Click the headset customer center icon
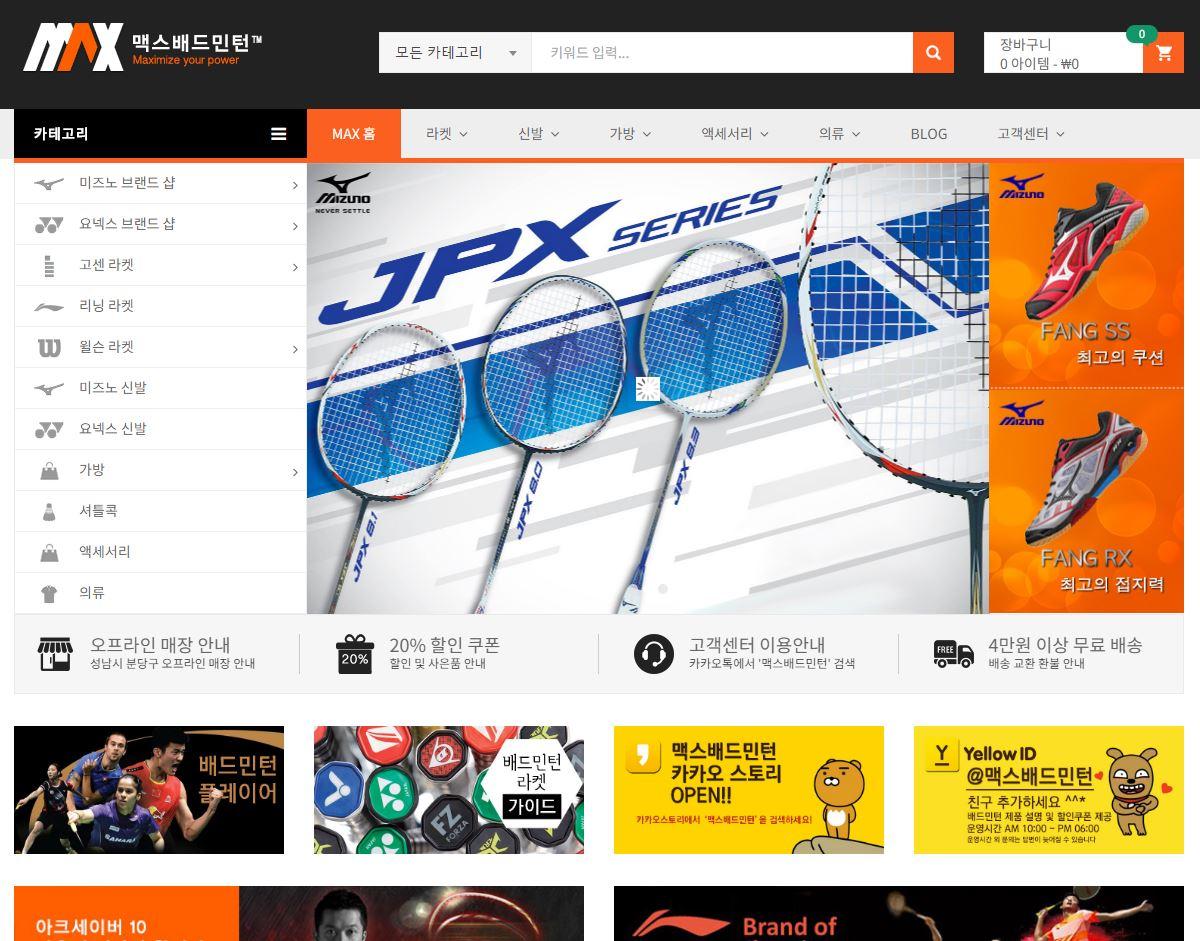Image resolution: width=1200 pixels, height=941 pixels. click(654, 654)
